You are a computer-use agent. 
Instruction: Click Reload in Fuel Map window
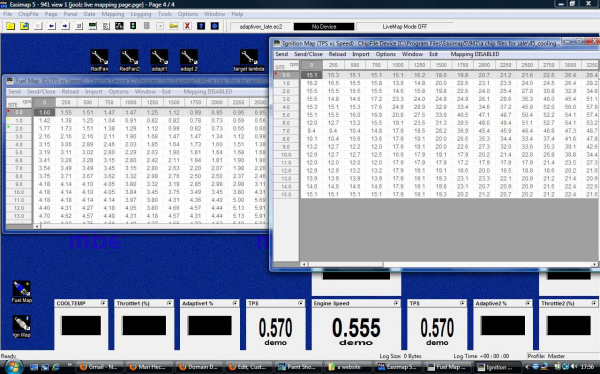pos(70,92)
